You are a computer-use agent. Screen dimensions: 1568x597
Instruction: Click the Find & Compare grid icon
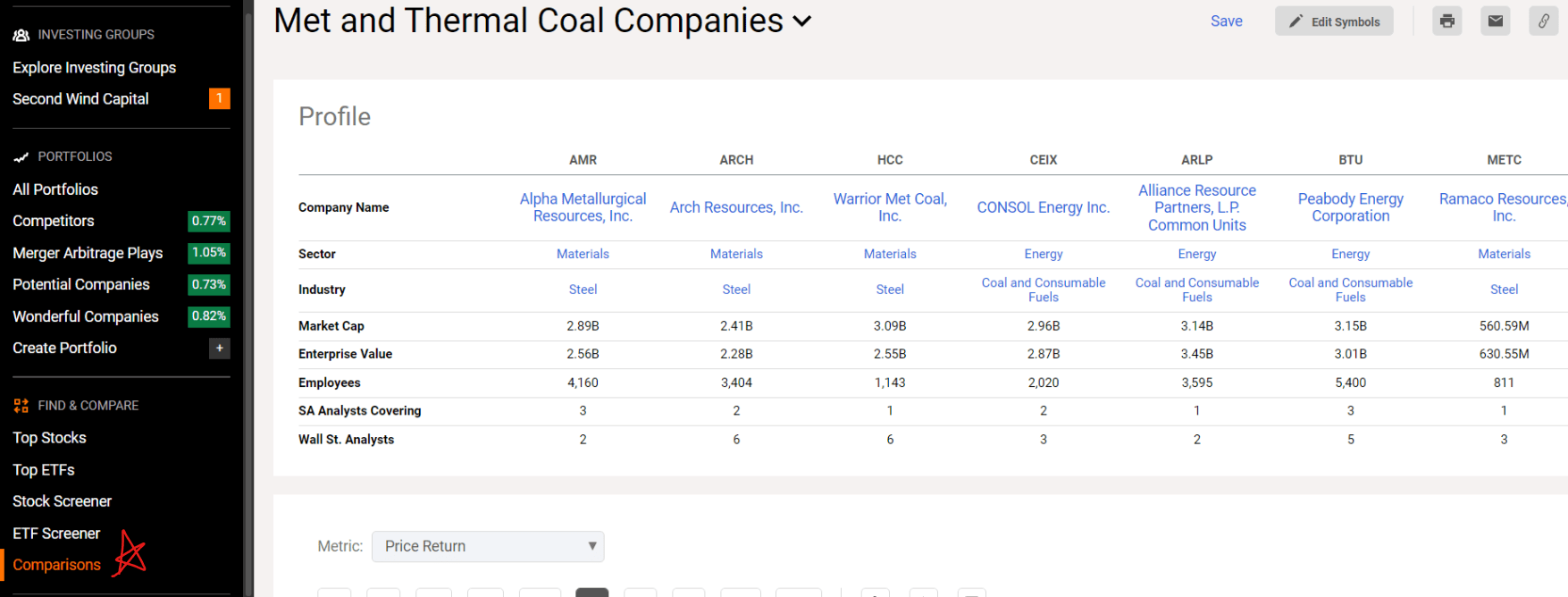(x=21, y=406)
